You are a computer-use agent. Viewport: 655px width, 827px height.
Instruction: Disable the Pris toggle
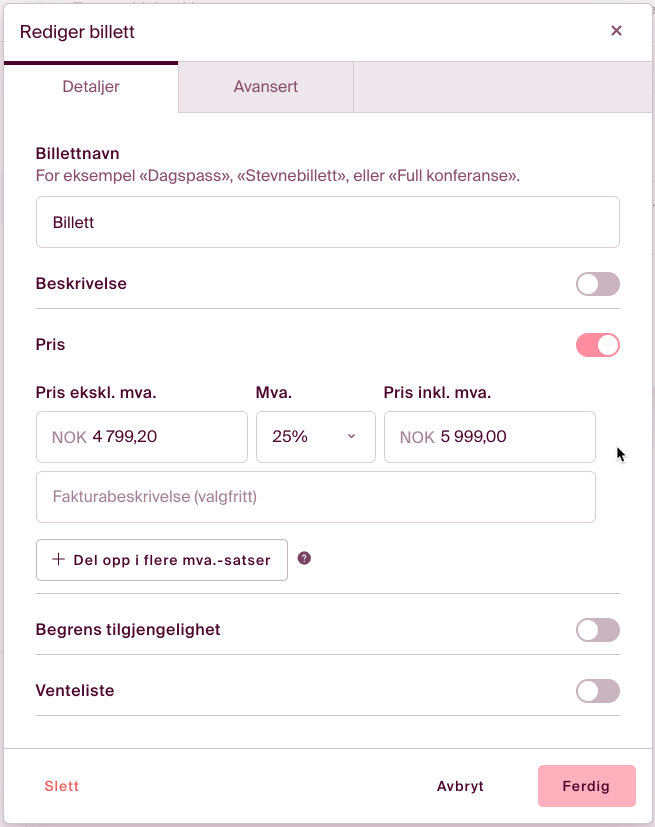(597, 344)
